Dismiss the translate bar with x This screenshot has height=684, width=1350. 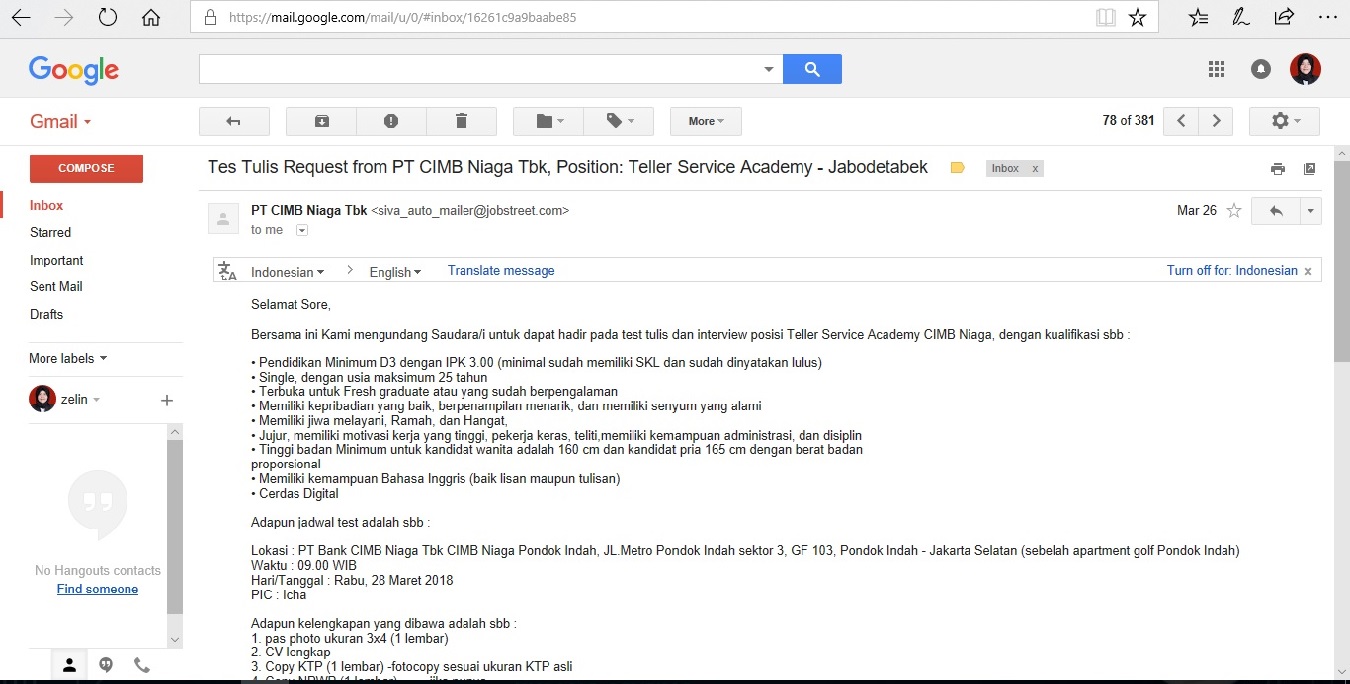pyautogui.click(x=1308, y=271)
